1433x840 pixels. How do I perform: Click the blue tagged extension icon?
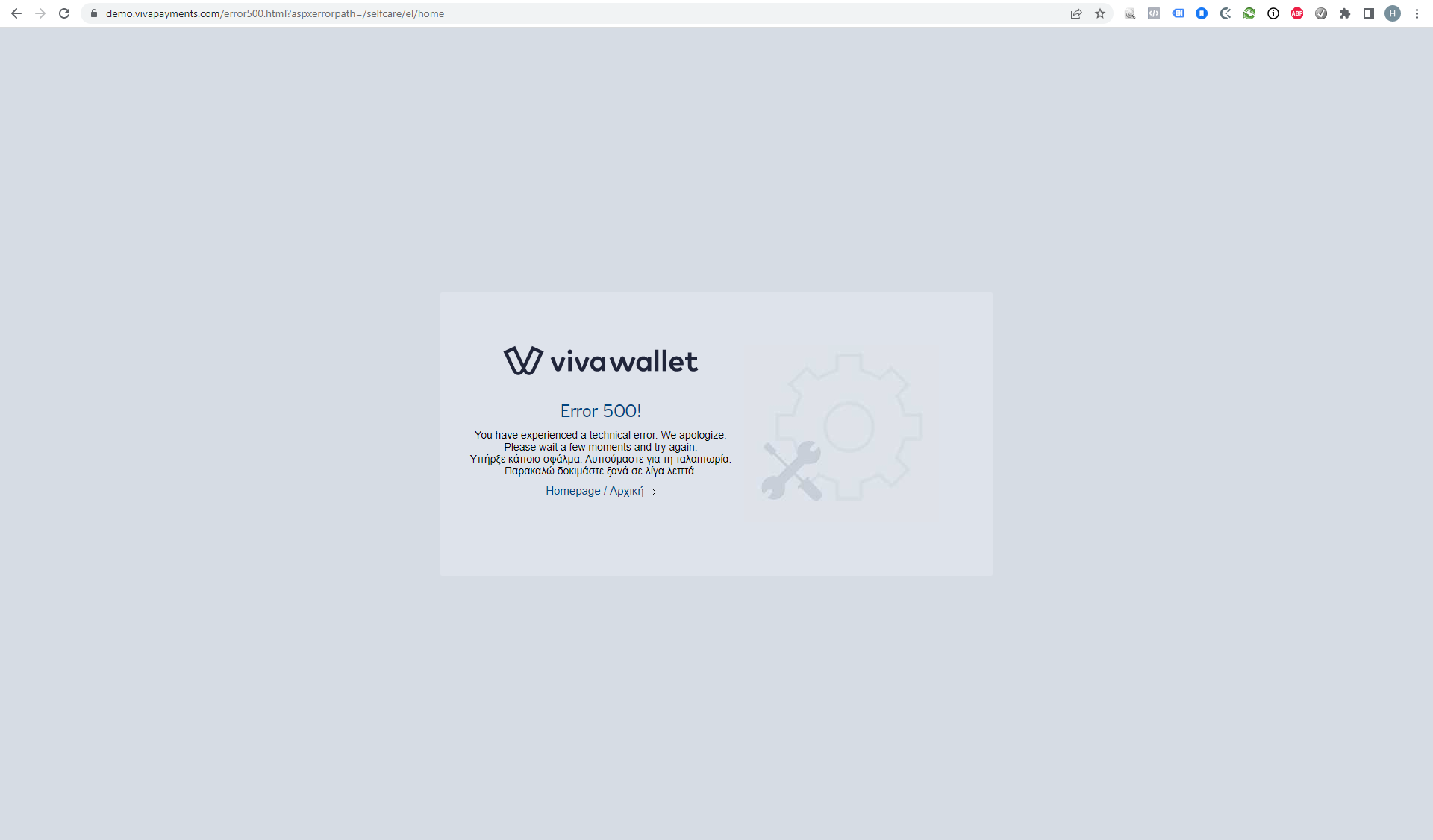pyautogui.click(x=1177, y=13)
